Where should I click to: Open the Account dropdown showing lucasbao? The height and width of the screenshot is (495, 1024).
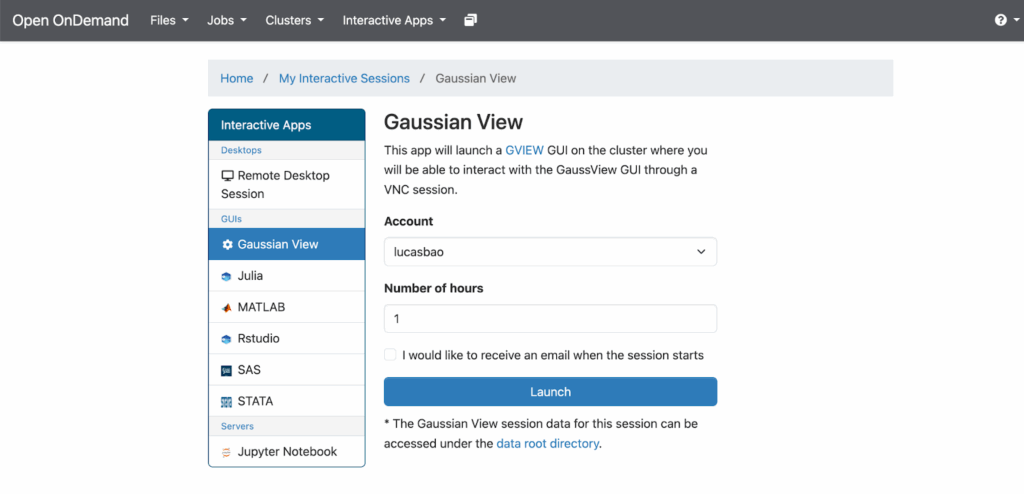point(550,252)
